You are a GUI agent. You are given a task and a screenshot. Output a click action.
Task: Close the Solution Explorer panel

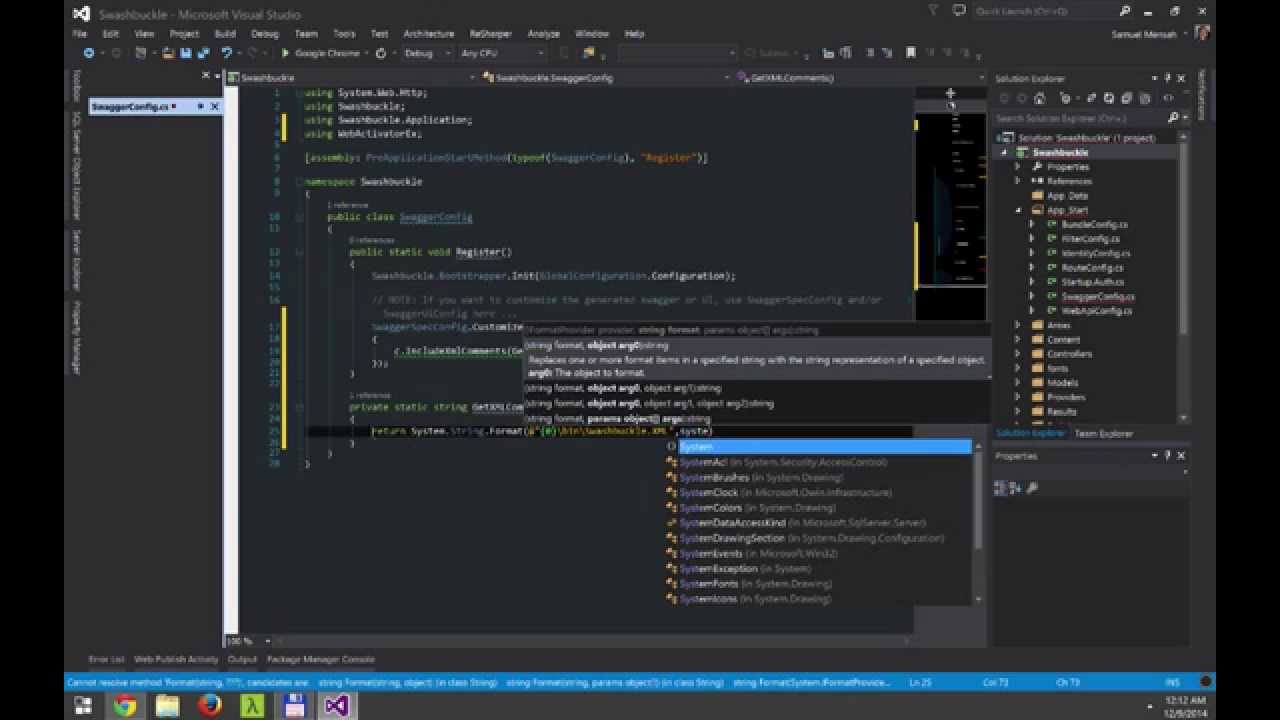click(x=1181, y=78)
